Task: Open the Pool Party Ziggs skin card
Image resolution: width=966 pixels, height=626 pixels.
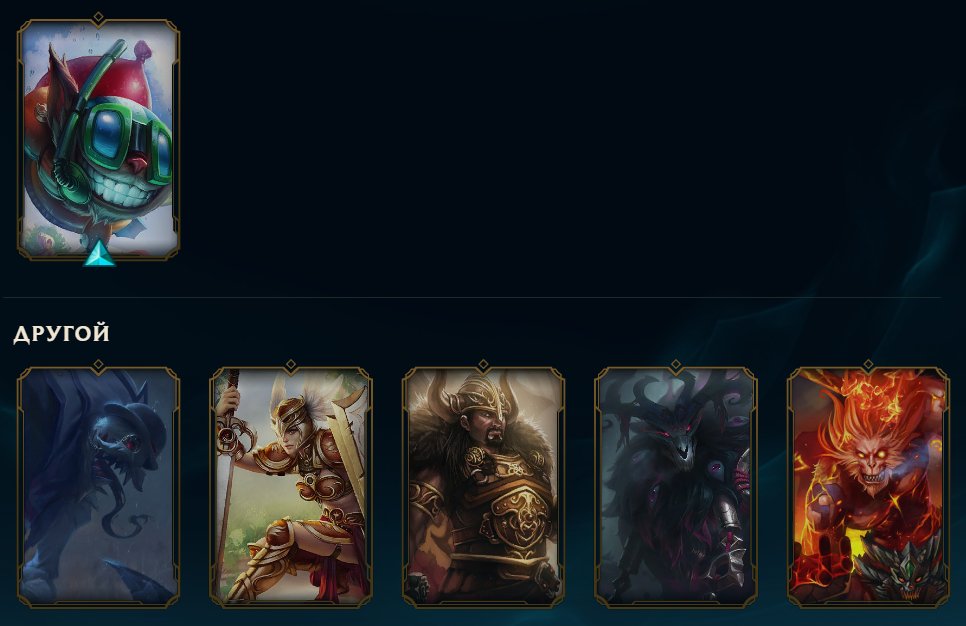Action: click(x=99, y=139)
